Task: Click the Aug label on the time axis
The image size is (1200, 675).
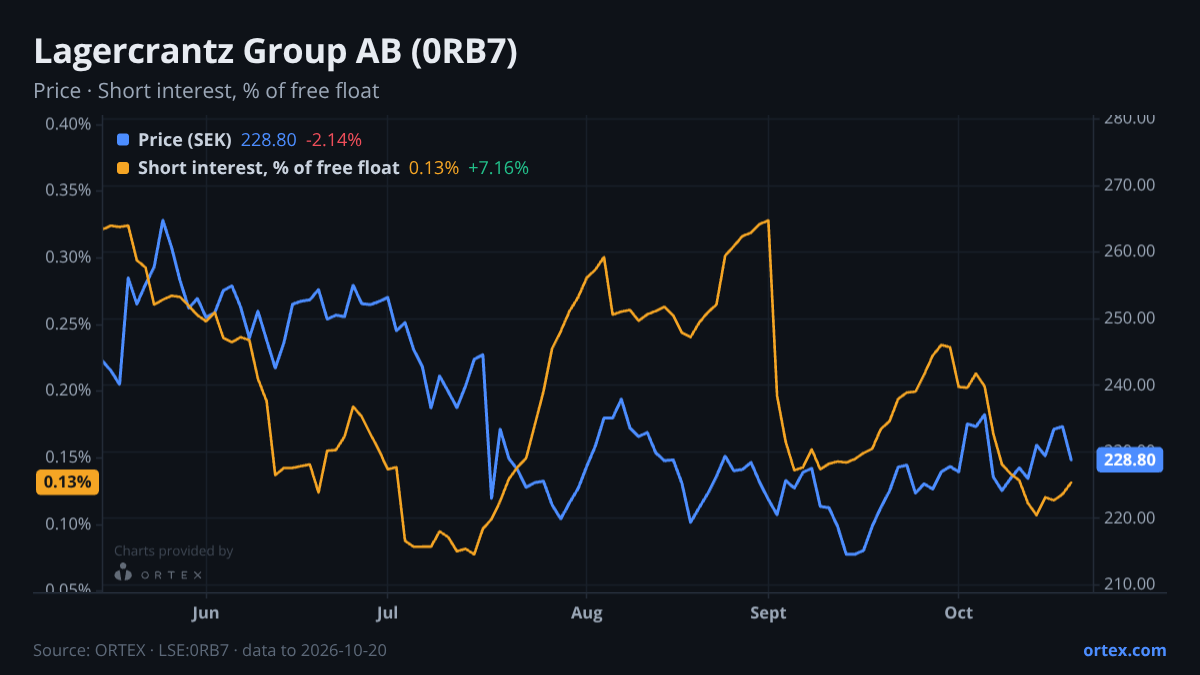Action: pos(587,612)
